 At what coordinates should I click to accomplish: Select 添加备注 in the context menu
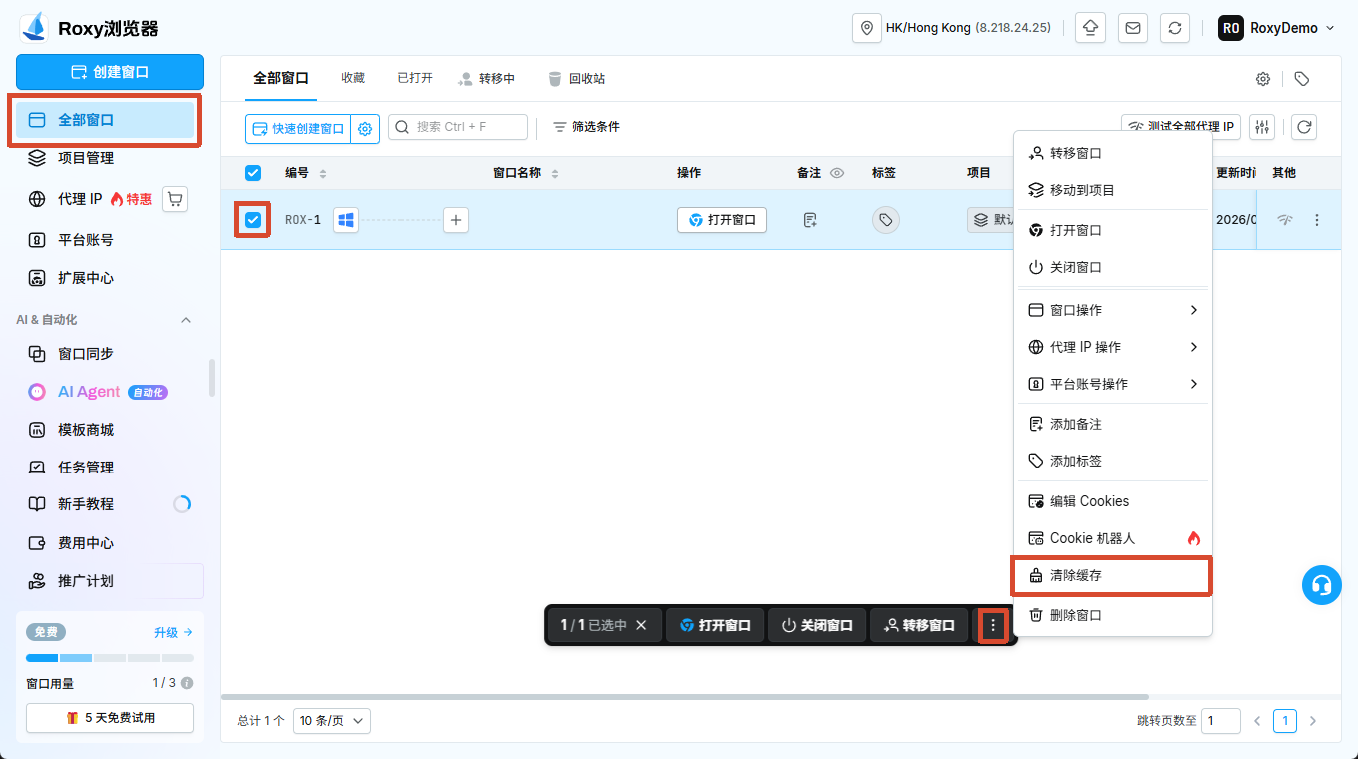pyautogui.click(x=1112, y=424)
